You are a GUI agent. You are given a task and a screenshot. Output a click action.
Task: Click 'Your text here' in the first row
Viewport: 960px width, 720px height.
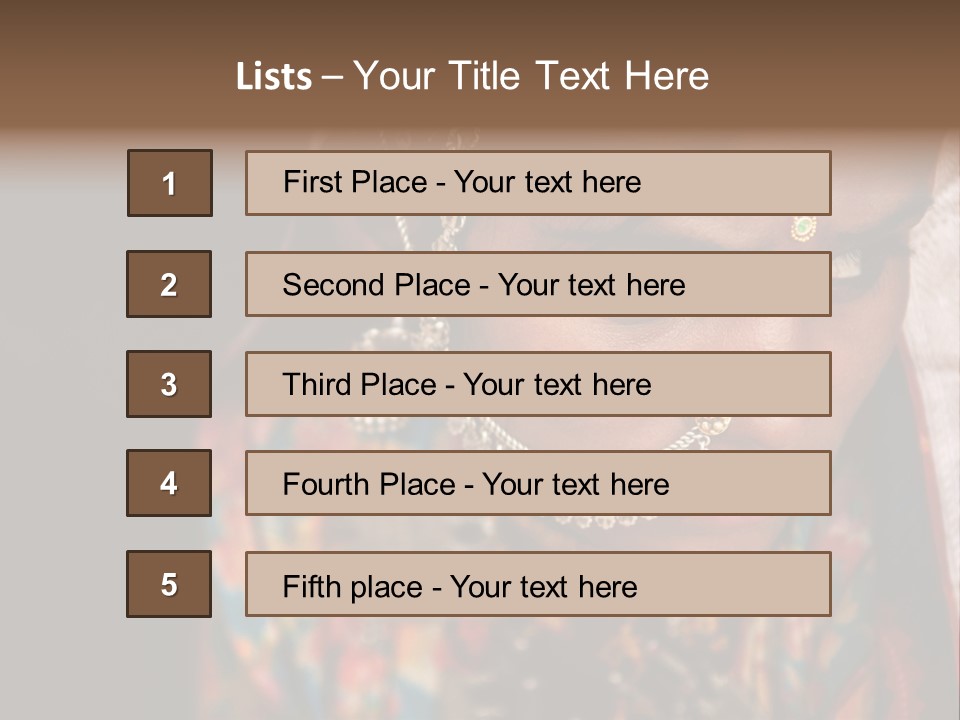[x=547, y=182]
